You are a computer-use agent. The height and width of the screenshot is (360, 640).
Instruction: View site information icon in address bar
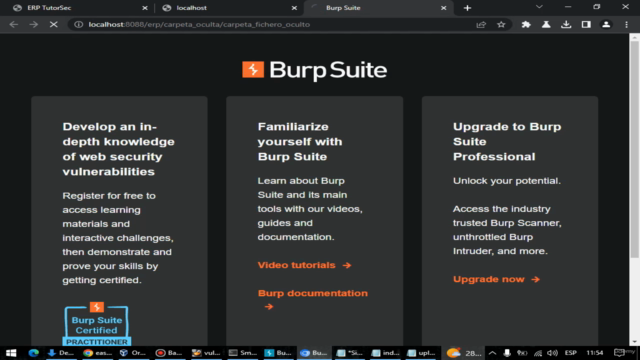78,24
